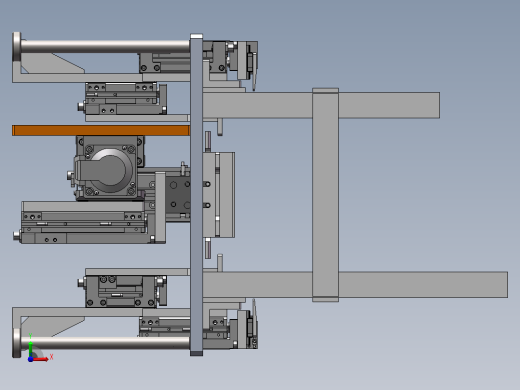Select the upper triangular gusset bracket

(x=53, y=63)
